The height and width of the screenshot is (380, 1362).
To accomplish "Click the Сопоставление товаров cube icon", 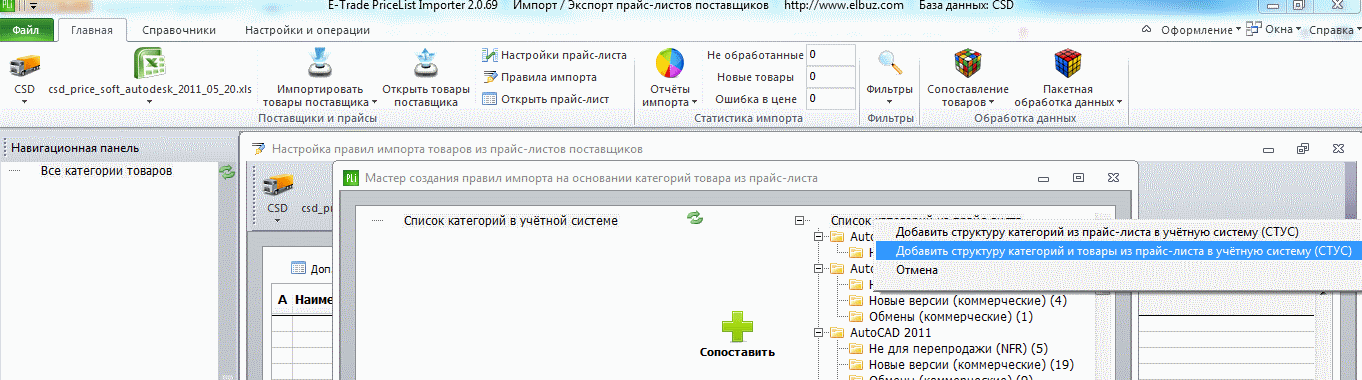I will (x=968, y=64).
